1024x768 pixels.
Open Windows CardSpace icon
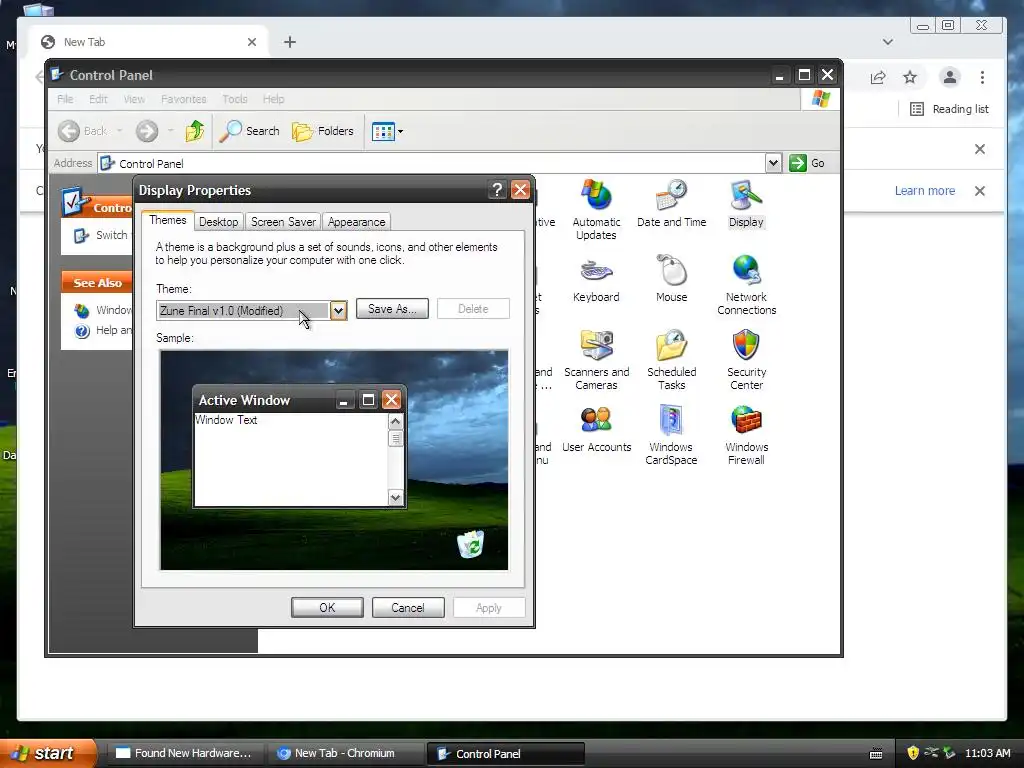(671, 435)
